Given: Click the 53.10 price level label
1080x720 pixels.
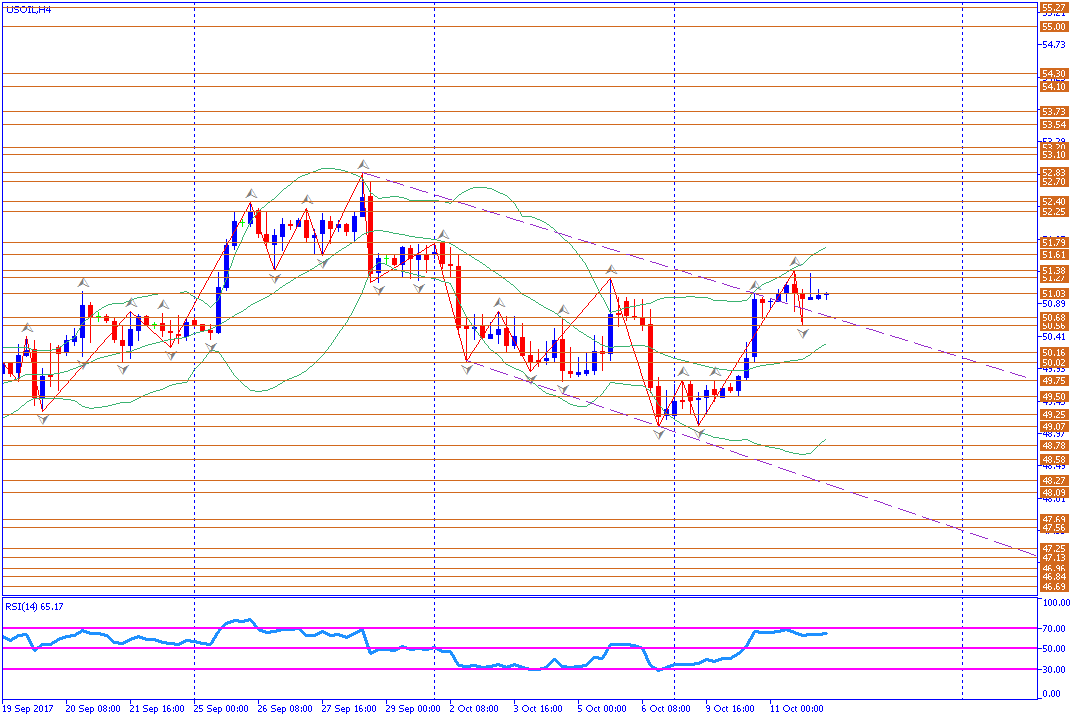Looking at the screenshot, I should coord(1054,155).
